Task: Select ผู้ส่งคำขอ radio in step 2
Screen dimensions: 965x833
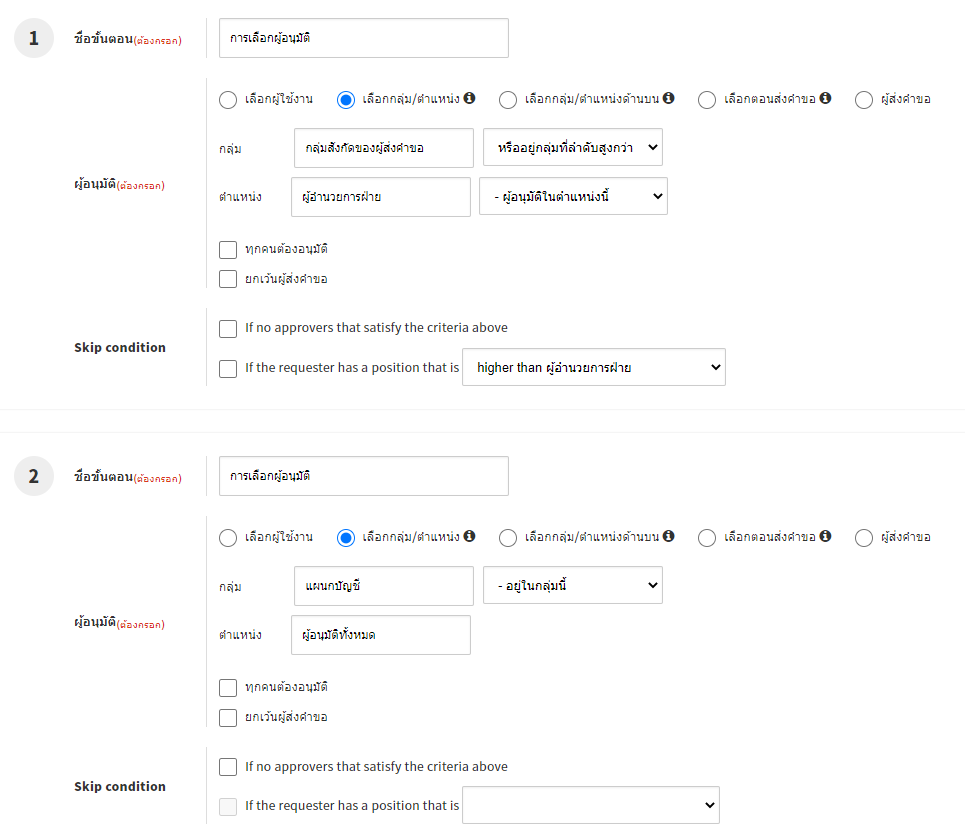Action: pos(864,537)
